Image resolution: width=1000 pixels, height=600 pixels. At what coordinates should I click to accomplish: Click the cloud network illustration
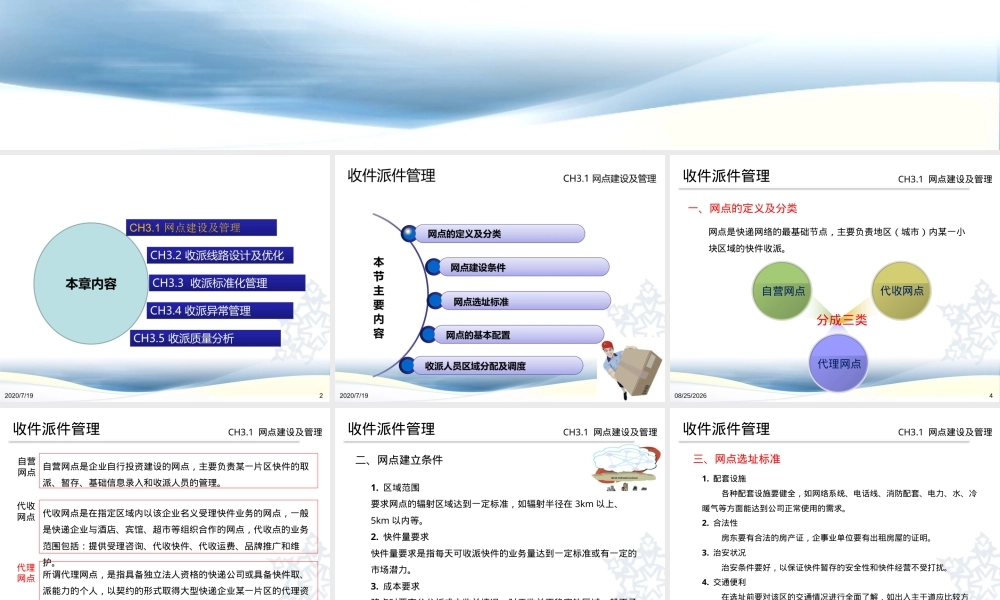point(626,468)
